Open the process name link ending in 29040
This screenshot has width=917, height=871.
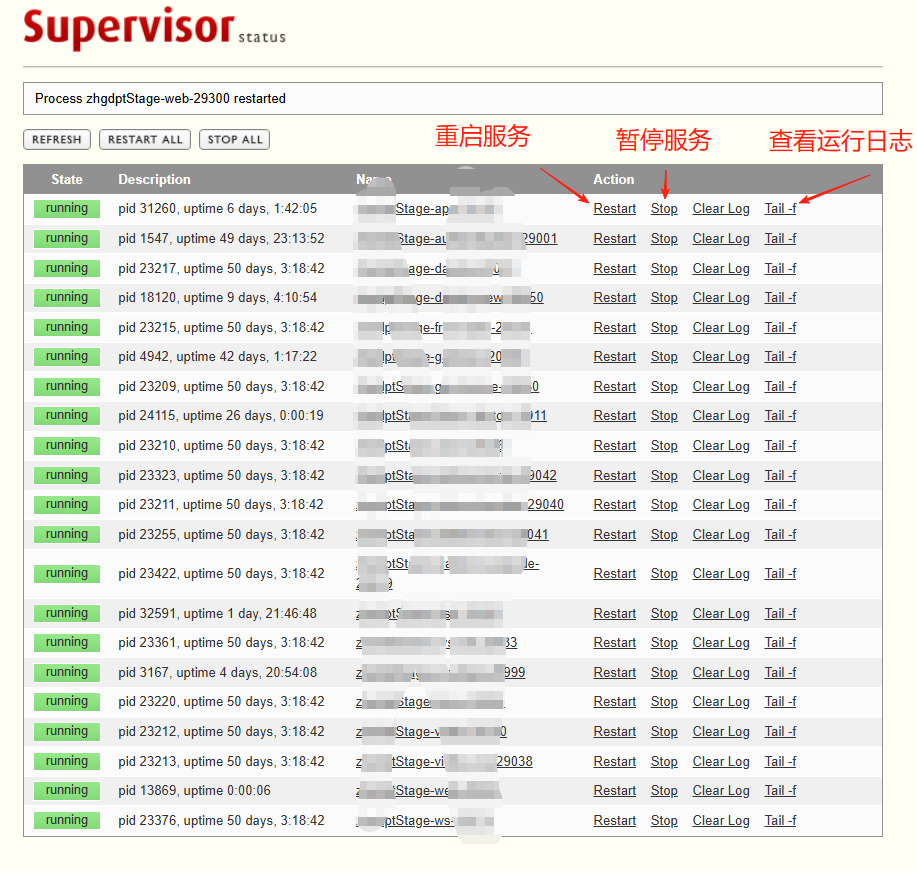[x=460, y=504]
